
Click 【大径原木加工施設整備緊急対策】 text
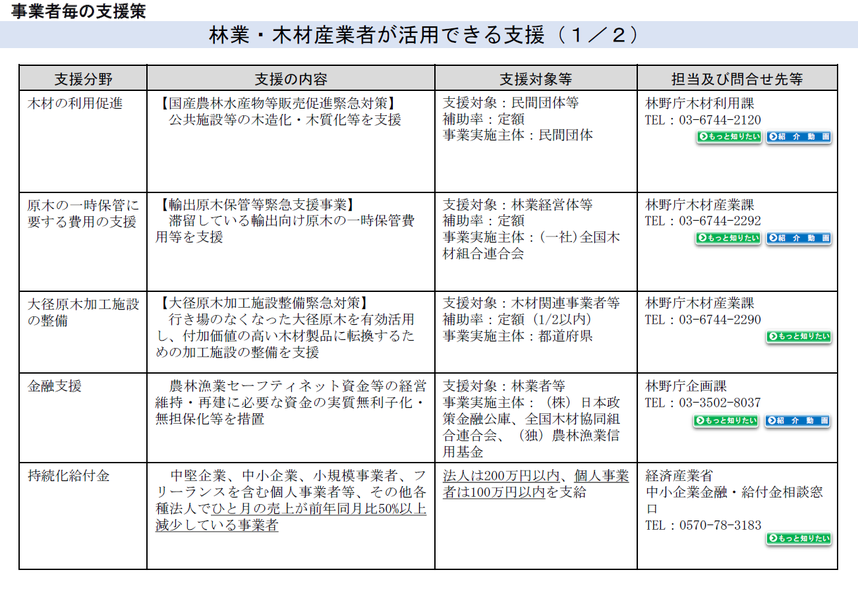[x=264, y=303]
